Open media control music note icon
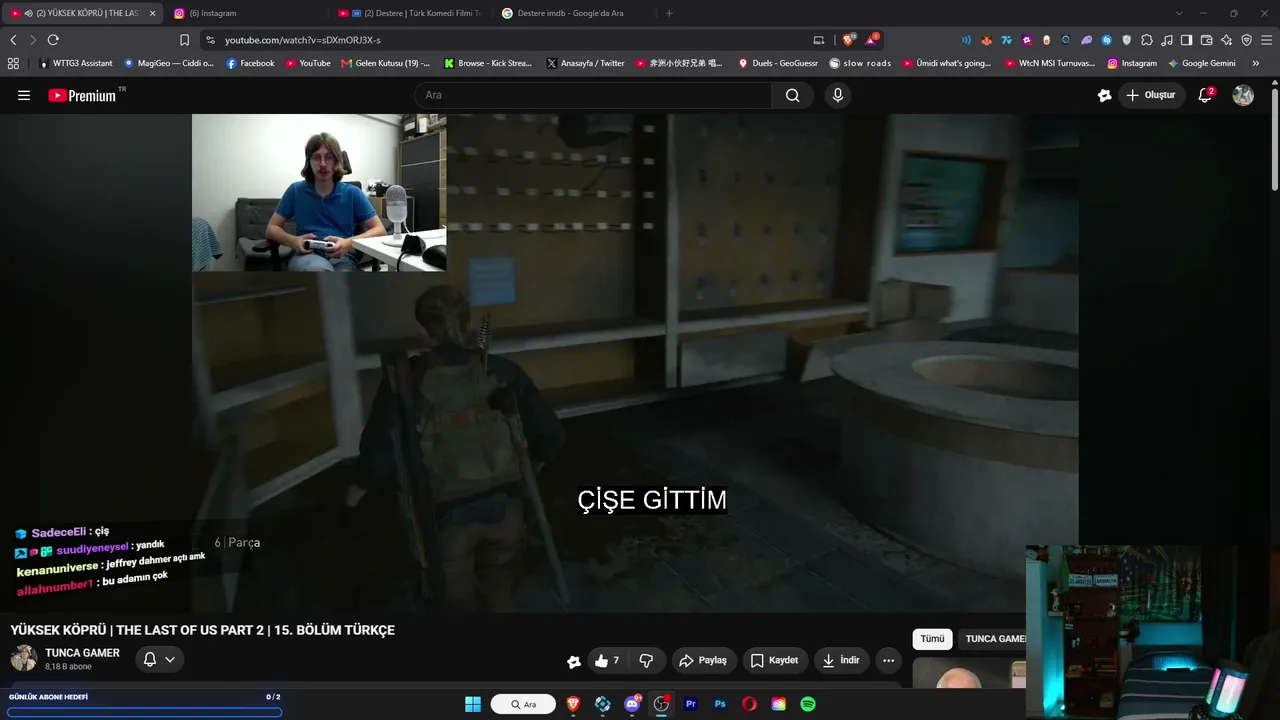 [x=1167, y=40]
